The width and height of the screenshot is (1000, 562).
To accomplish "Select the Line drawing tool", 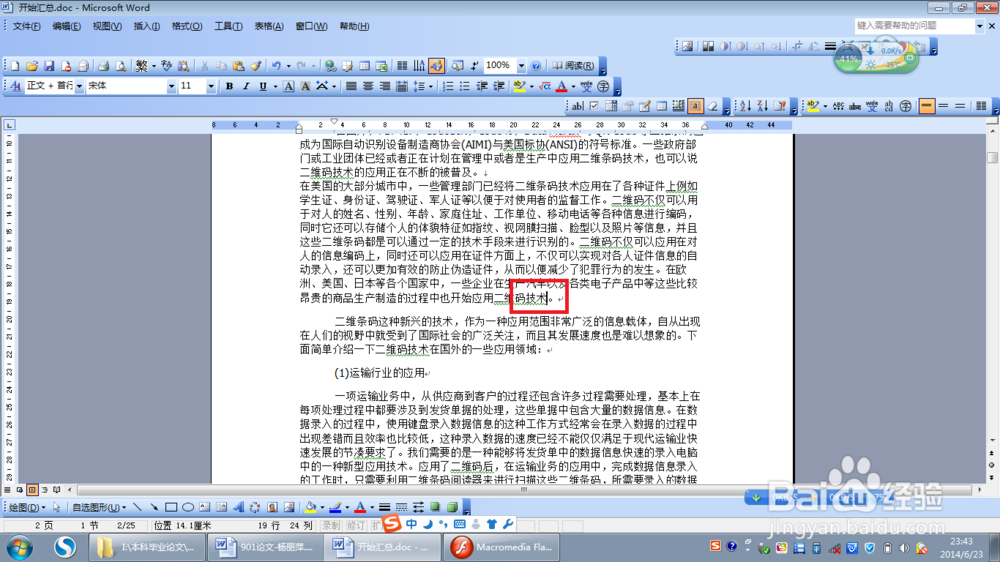I will point(137,507).
